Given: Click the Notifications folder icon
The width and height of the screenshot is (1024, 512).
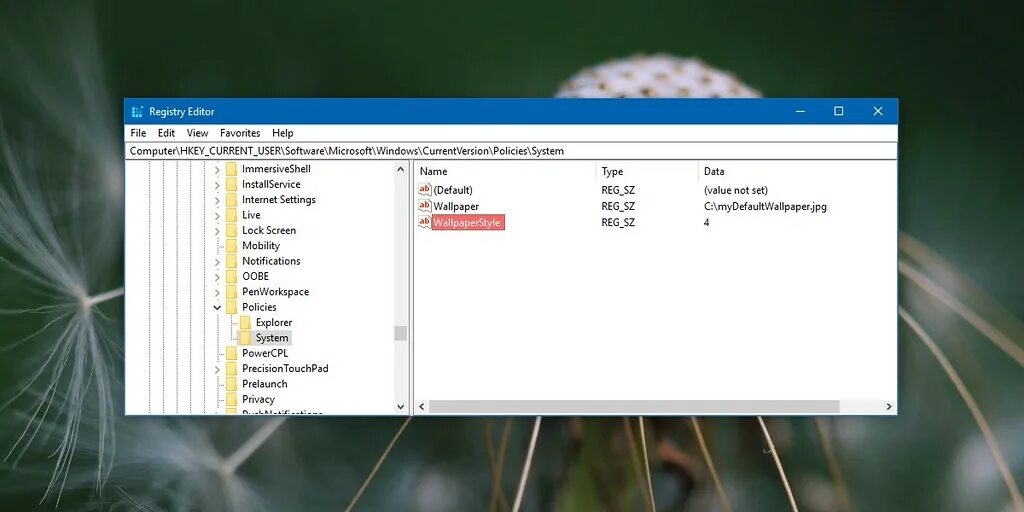Looking at the screenshot, I should (231, 261).
